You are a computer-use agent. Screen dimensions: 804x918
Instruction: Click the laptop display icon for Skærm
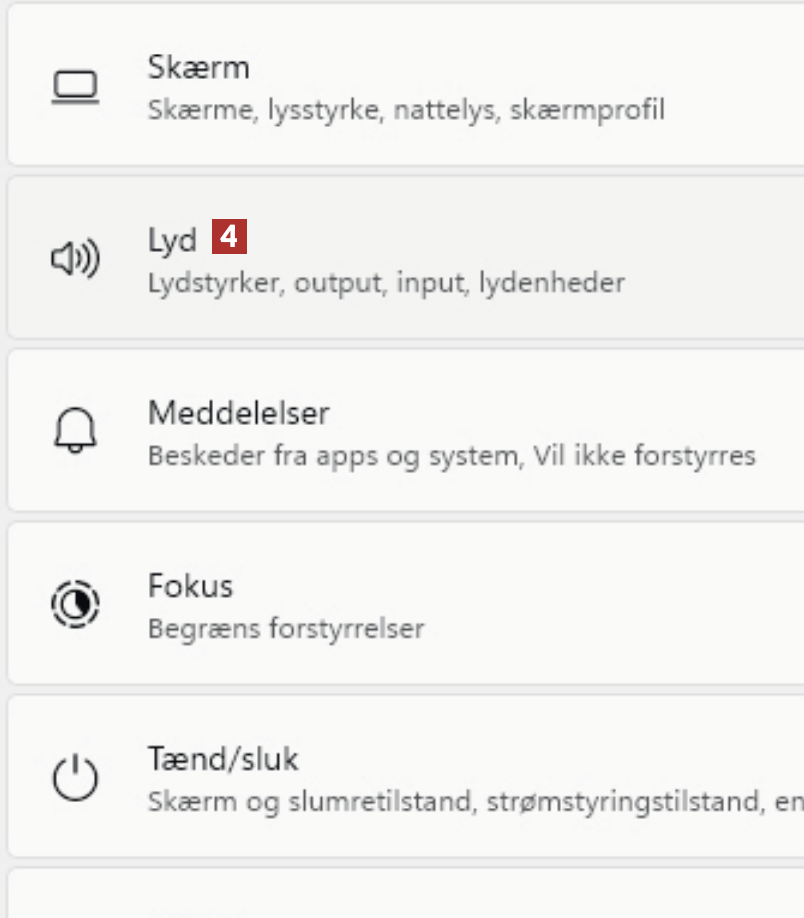(x=75, y=87)
